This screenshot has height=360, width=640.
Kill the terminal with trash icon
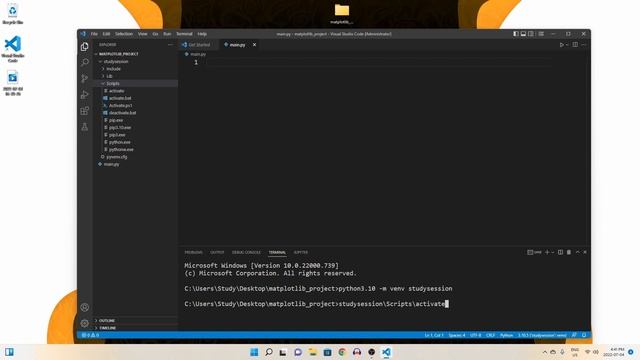pyautogui.click(x=569, y=252)
